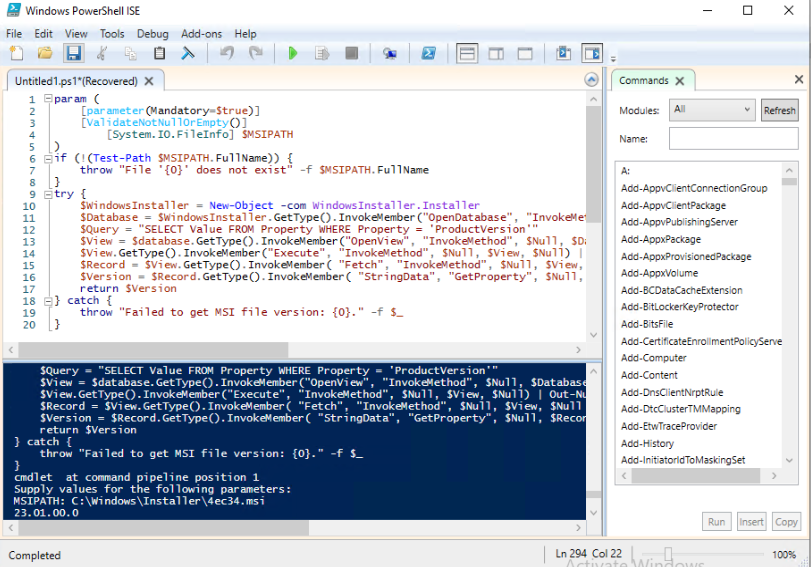Open the Tools menu
Screen dimensions: 812x568
(112, 34)
